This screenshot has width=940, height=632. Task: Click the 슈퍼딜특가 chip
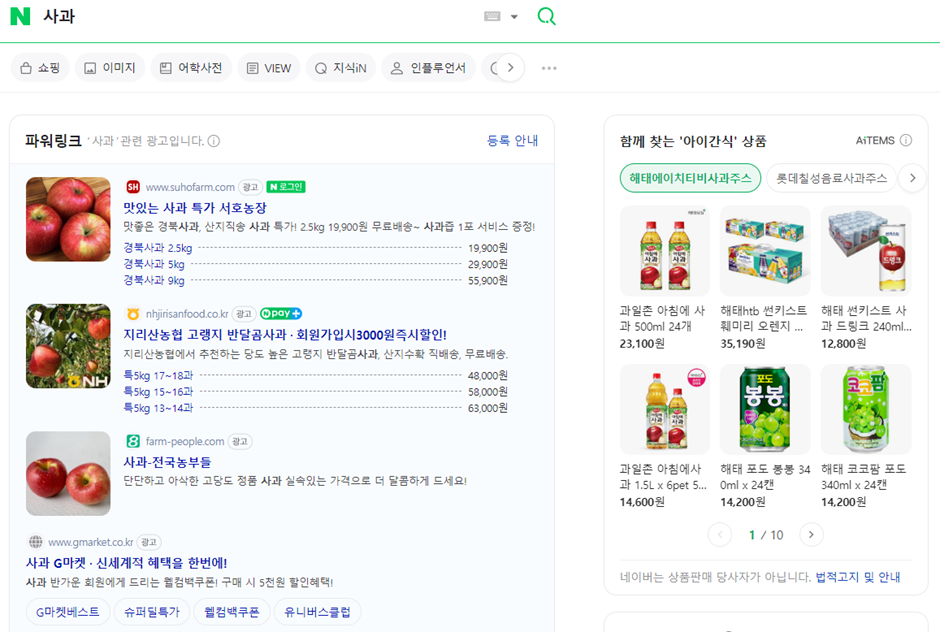[152, 612]
